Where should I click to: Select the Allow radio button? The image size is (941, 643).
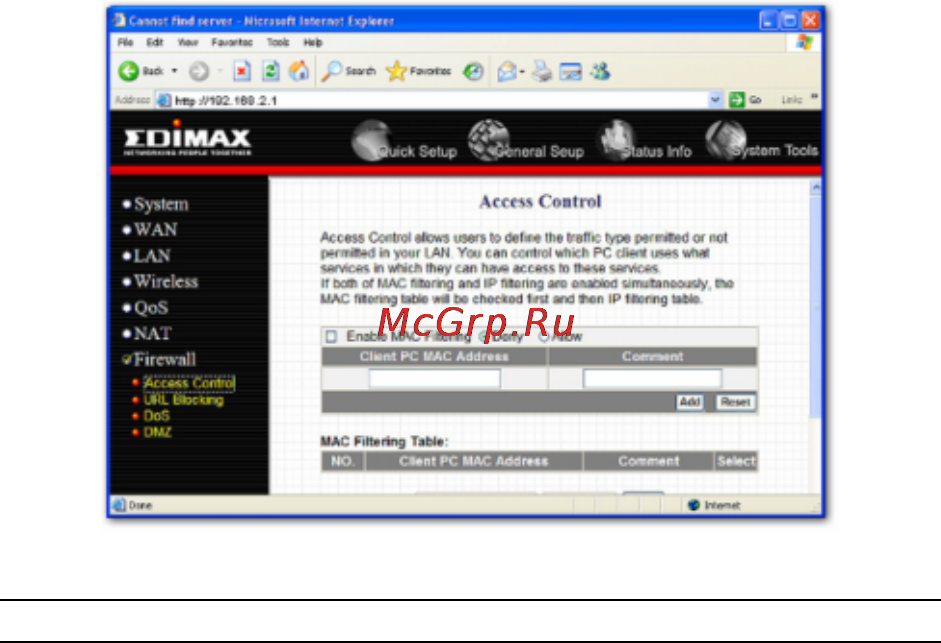coord(544,337)
